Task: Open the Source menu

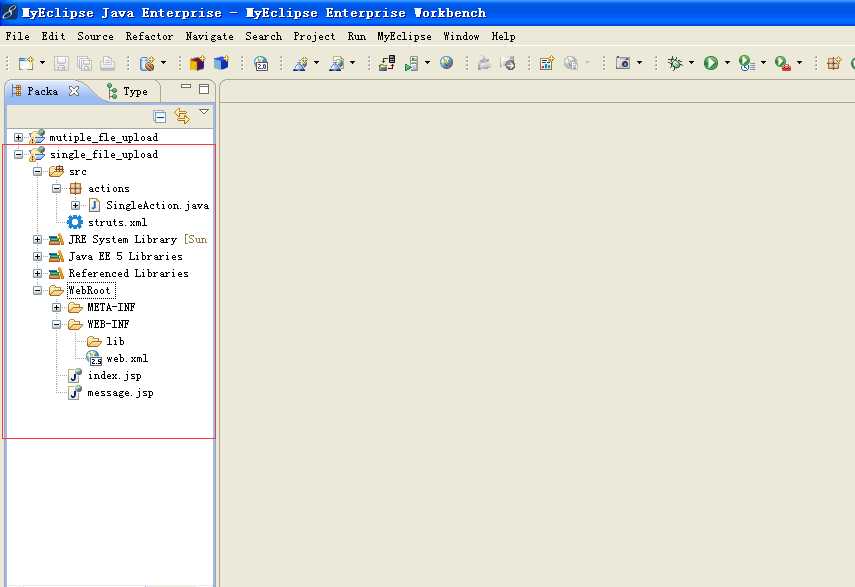Action: [95, 36]
